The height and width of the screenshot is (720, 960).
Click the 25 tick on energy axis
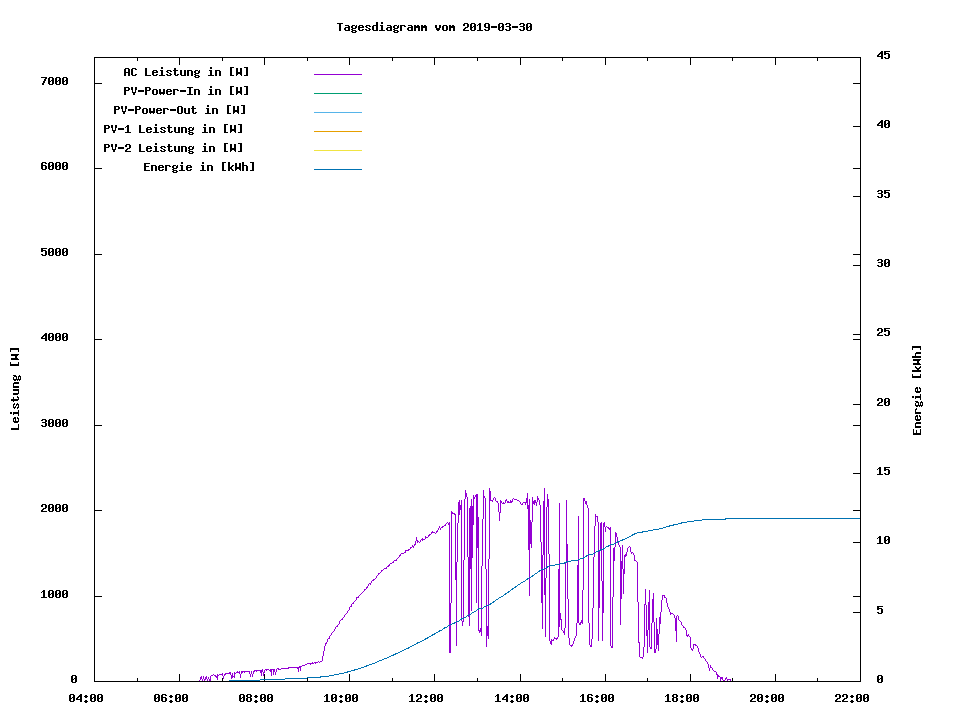[x=883, y=334]
